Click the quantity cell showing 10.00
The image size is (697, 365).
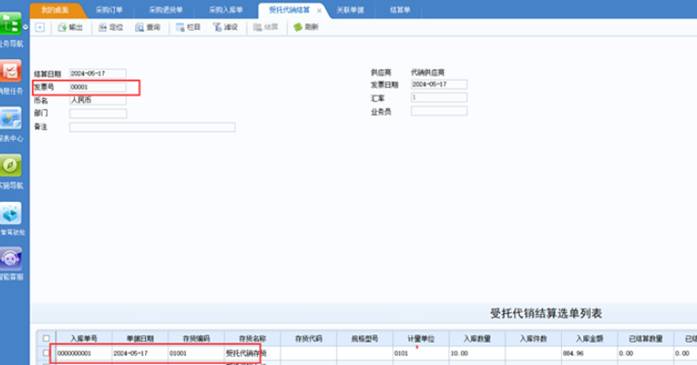[x=477, y=353]
